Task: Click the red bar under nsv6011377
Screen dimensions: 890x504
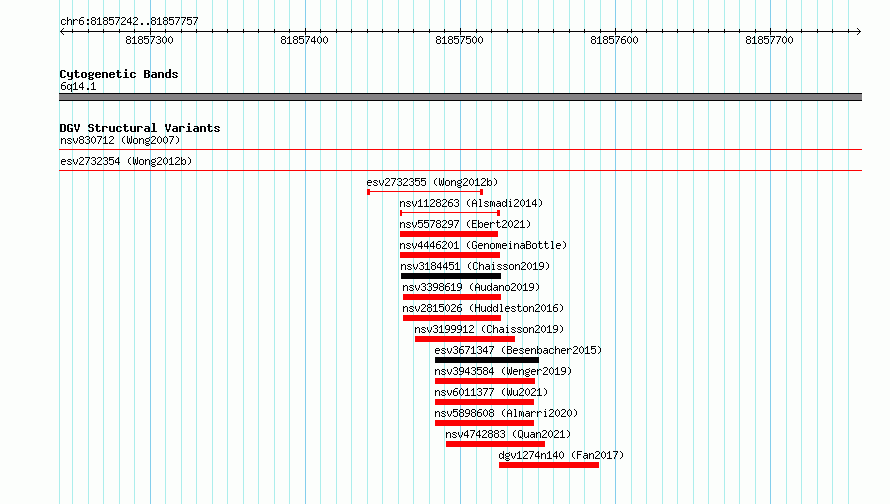Action: coord(485,402)
